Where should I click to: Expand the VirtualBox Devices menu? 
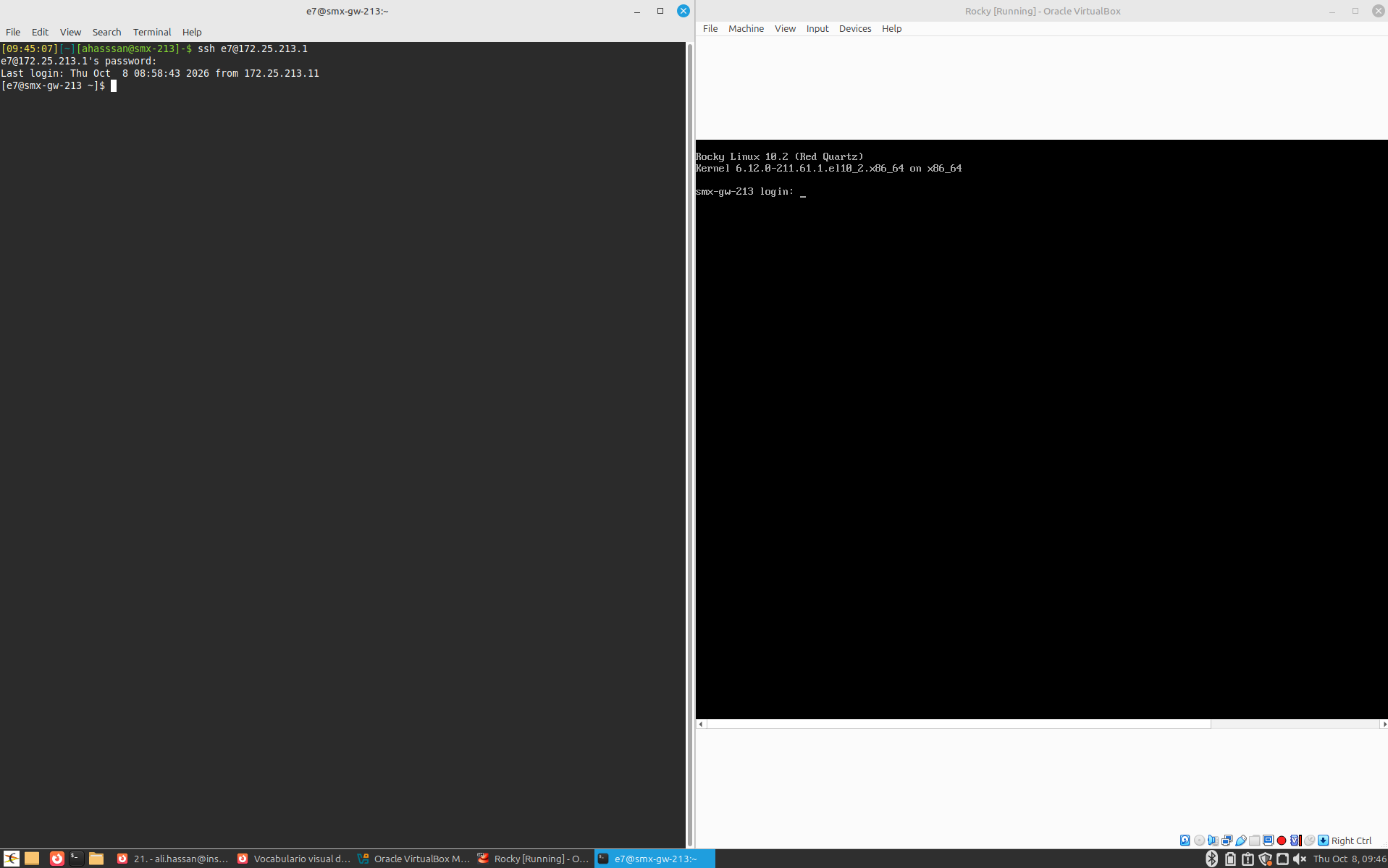click(854, 28)
